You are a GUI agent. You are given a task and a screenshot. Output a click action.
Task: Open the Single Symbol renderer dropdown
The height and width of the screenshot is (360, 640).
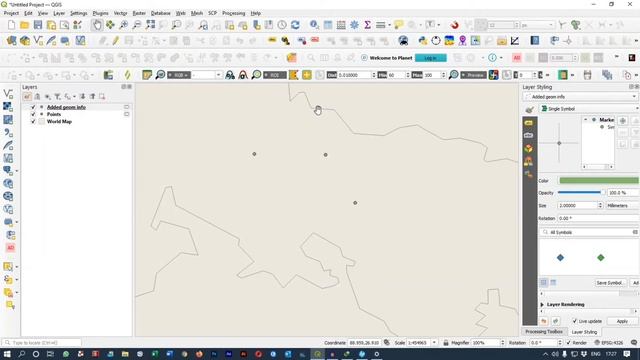589,109
